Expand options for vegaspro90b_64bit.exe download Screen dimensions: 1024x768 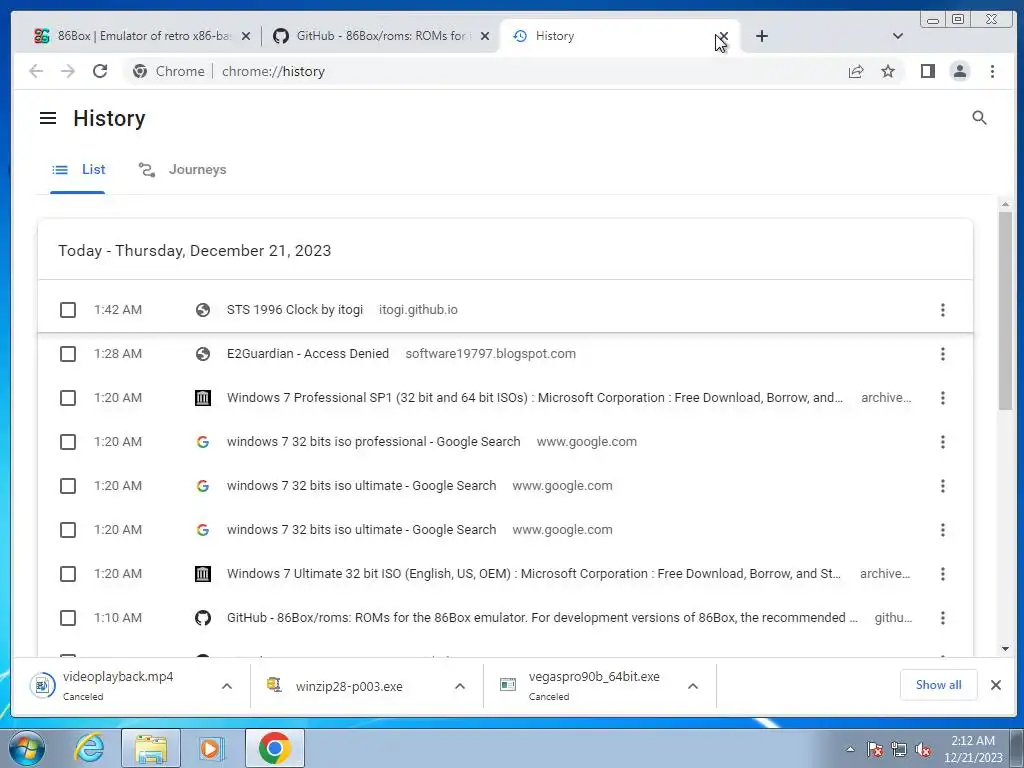click(693, 686)
